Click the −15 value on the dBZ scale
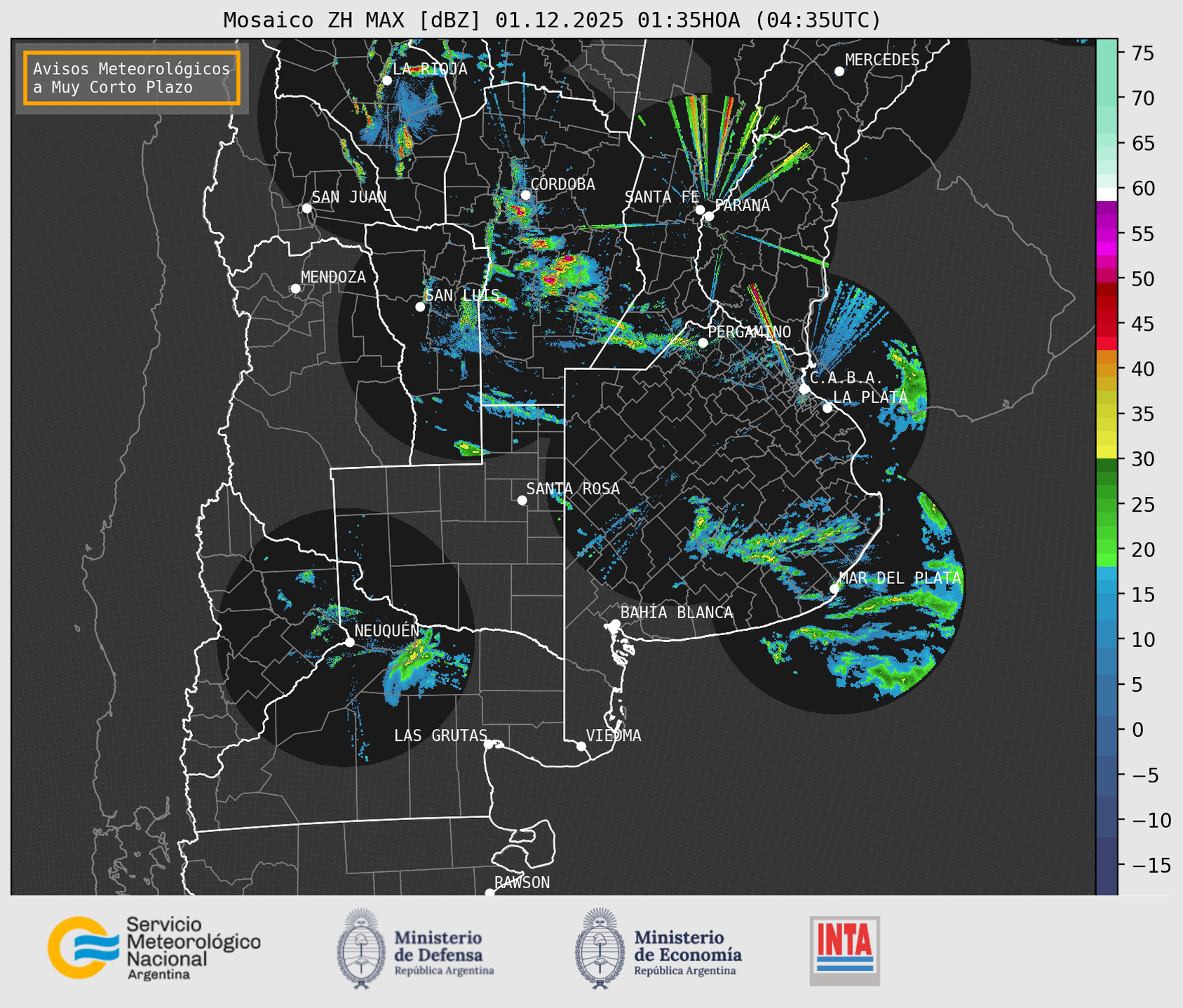This screenshot has height=1008, width=1183. pos(1148,866)
